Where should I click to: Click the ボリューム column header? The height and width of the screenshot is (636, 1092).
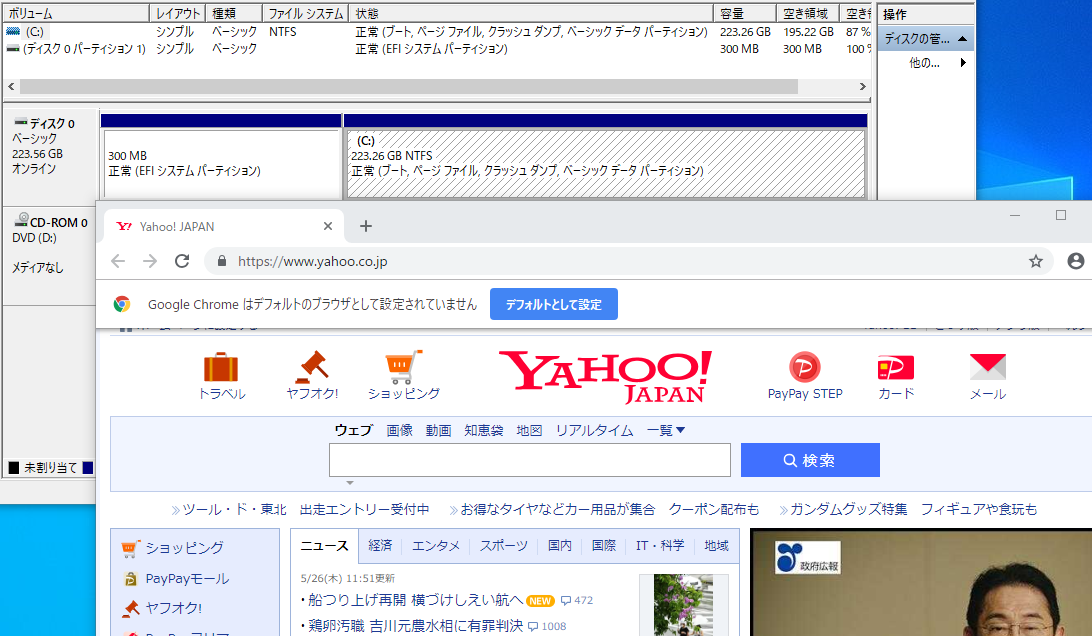pos(76,13)
